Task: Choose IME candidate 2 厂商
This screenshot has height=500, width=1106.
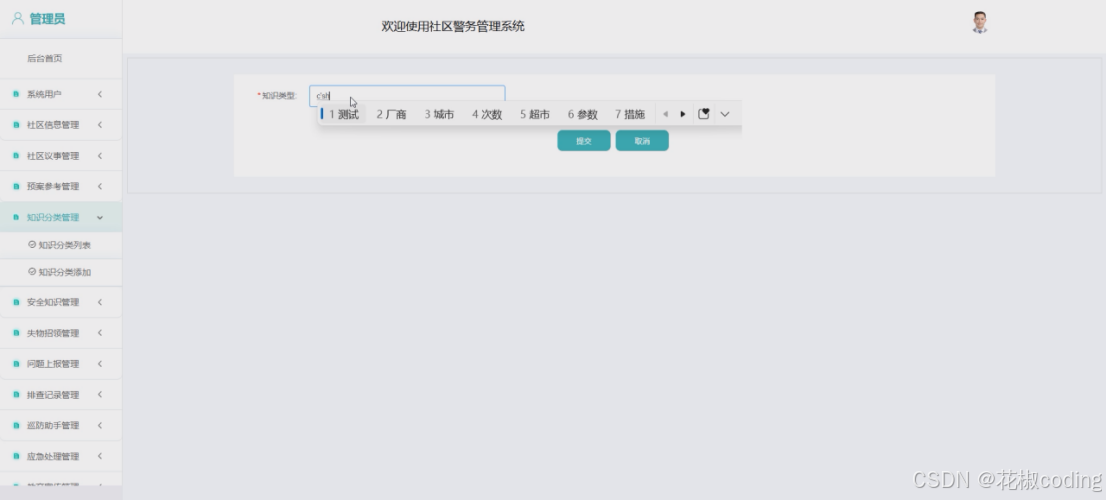Action: 391,114
